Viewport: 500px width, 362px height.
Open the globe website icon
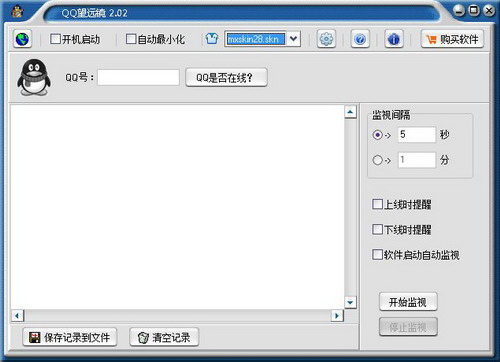pyautogui.click(x=22, y=39)
